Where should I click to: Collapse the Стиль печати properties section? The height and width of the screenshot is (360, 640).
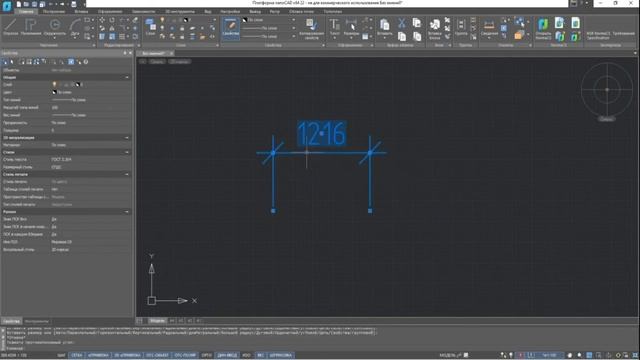click(127, 174)
